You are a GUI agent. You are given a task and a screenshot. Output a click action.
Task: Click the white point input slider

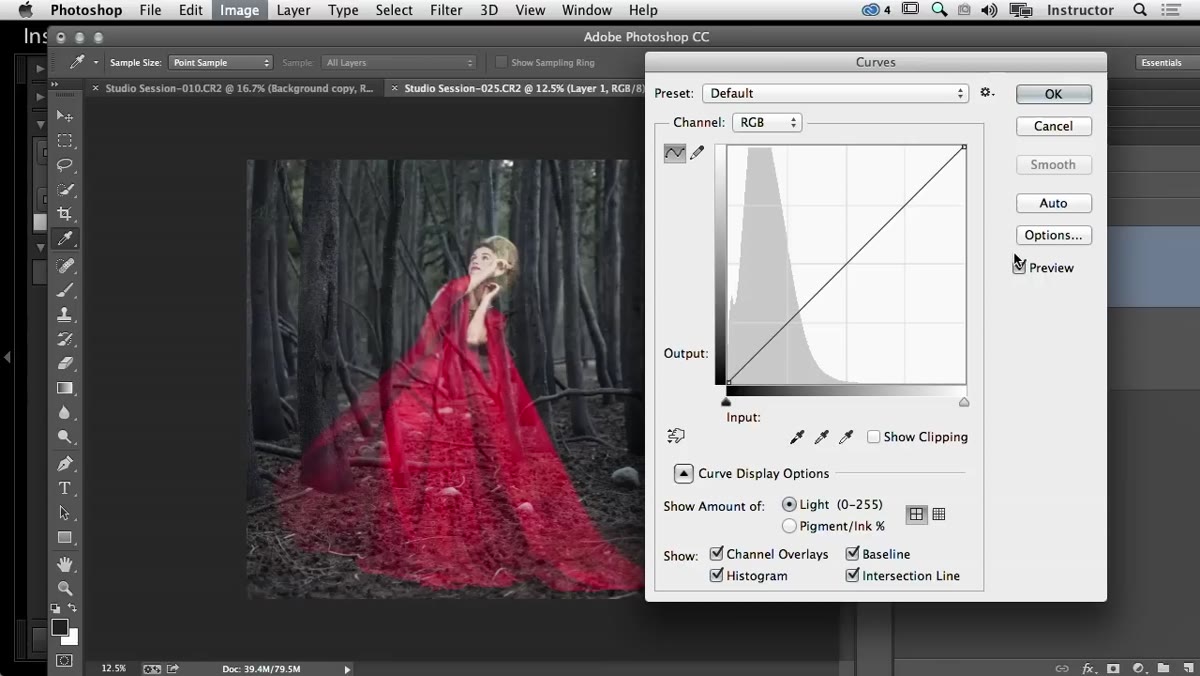964,402
